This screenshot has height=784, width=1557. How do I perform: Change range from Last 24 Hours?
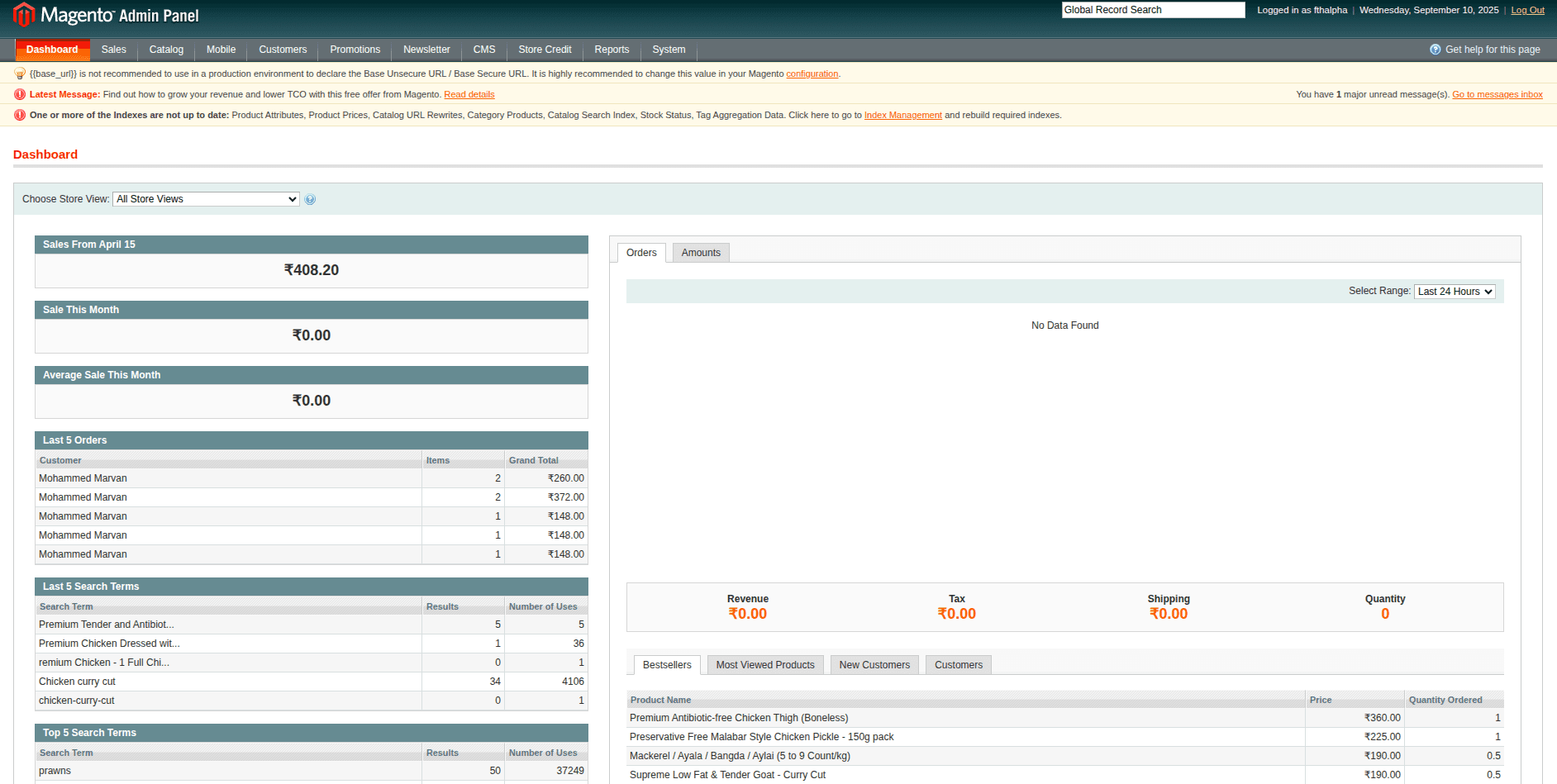(x=1454, y=291)
